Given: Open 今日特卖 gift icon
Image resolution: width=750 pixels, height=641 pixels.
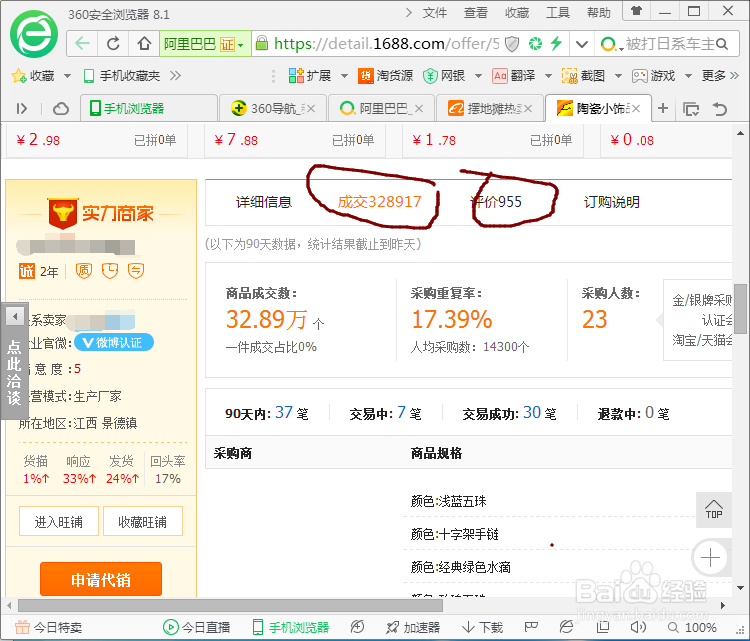Looking at the screenshot, I should (x=22, y=627).
